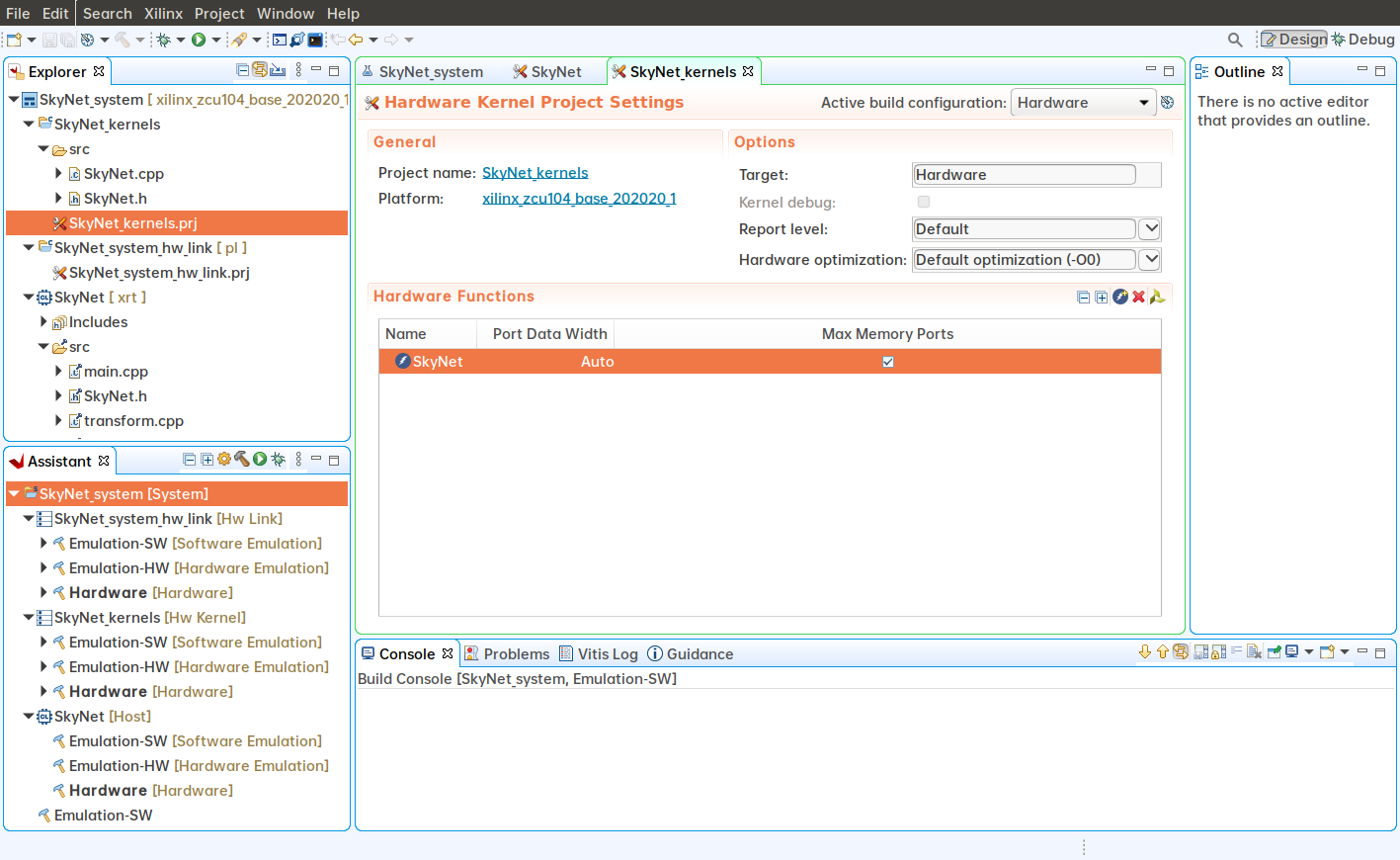Select the SkyNet hardware function row
The image size is (1400, 860).
(770, 362)
